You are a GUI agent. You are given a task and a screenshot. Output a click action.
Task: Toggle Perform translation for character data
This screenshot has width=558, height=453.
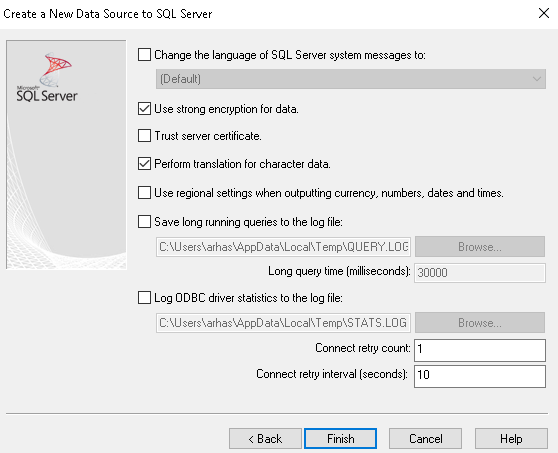(144, 164)
